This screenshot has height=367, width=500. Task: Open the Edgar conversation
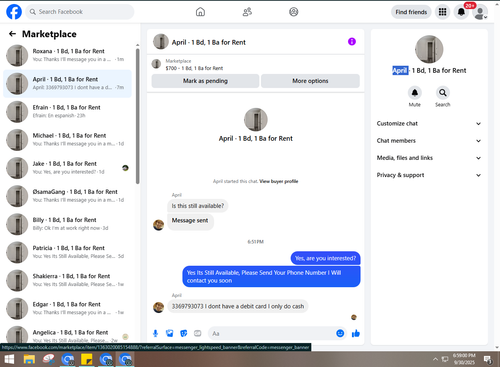pos(68,308)
